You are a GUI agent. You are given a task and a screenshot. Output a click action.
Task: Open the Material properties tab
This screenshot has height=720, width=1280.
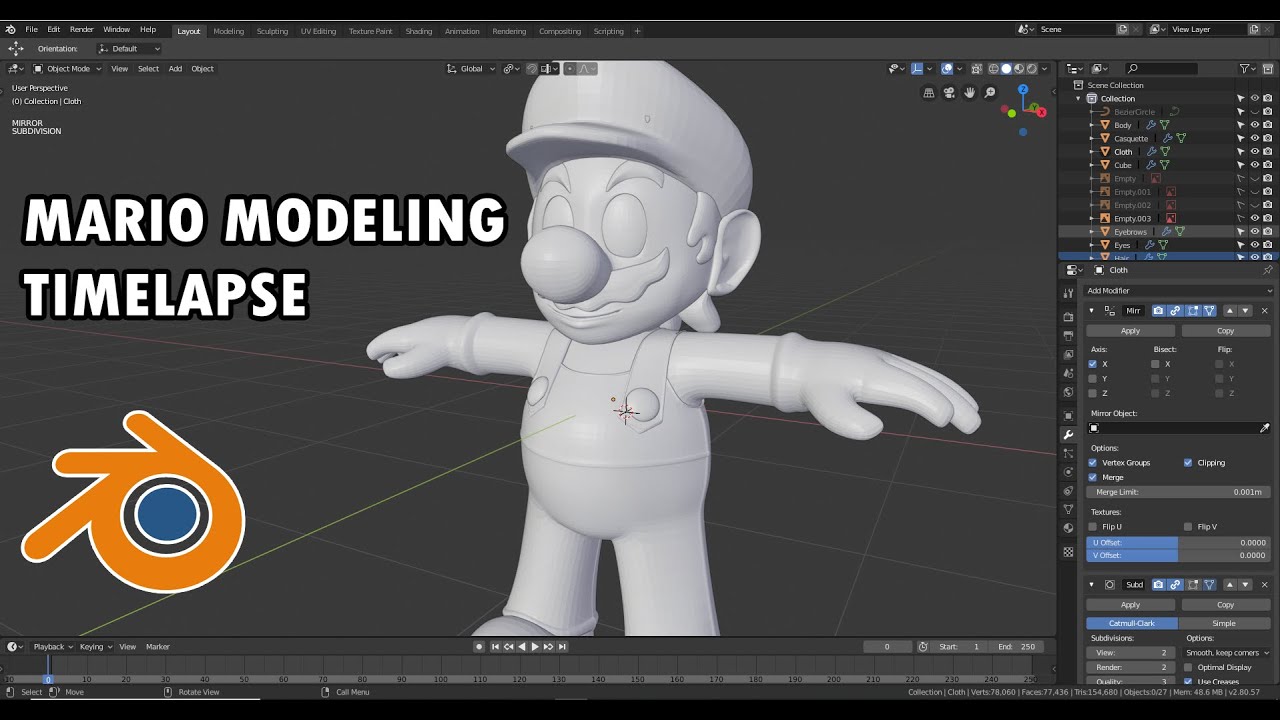click(1068, 528)
